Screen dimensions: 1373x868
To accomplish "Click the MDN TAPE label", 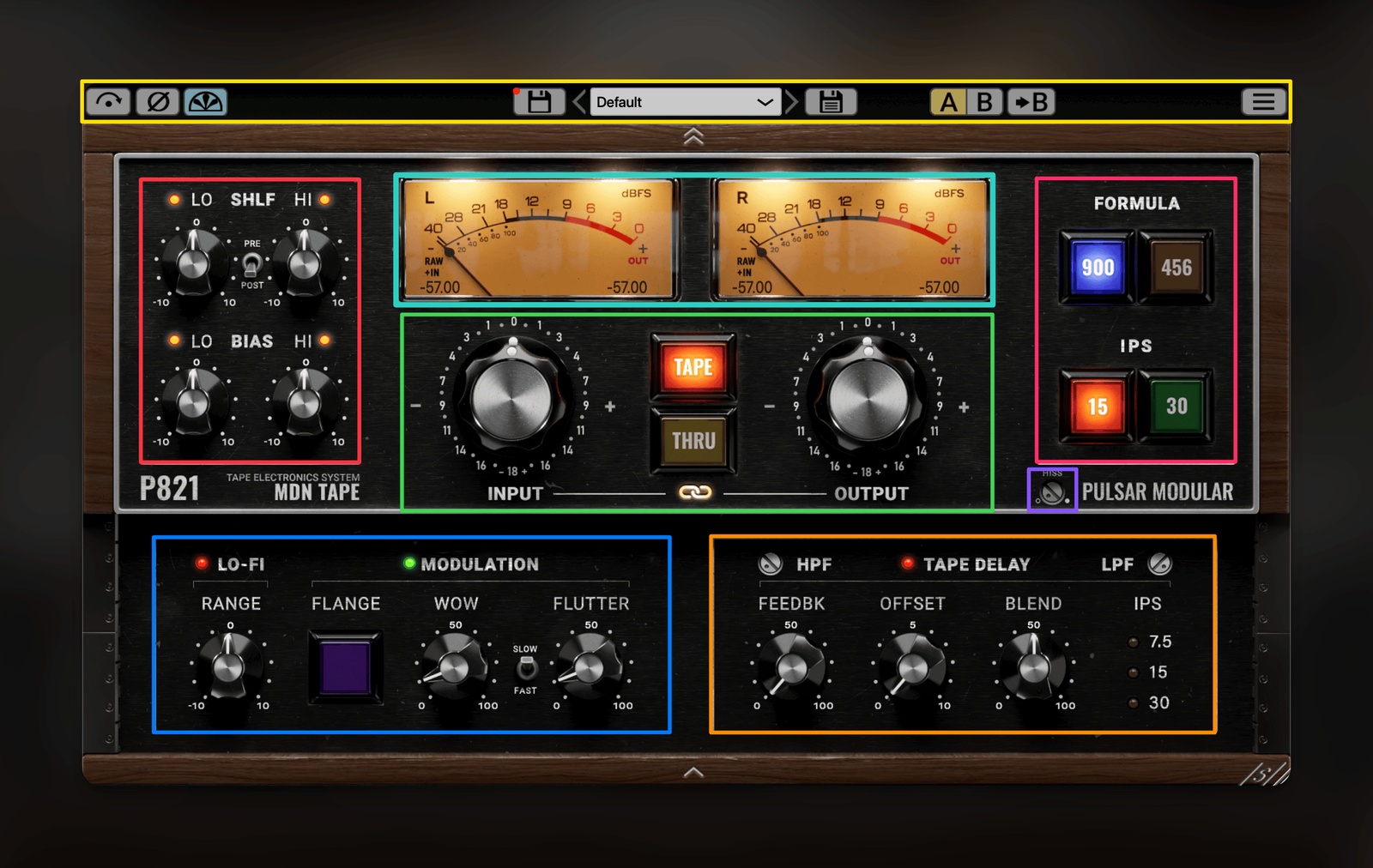I will click(x=317, y=492).
